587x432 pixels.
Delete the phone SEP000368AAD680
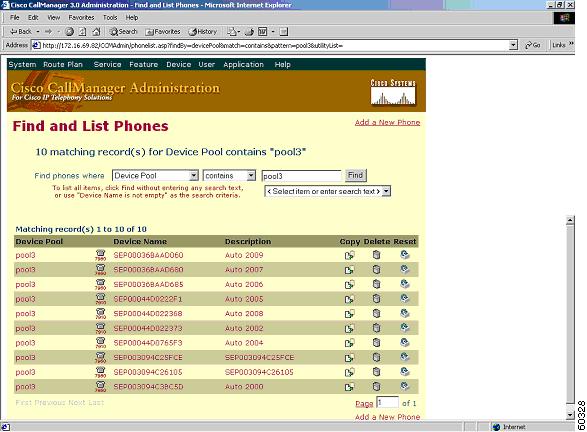click(377, 270)
